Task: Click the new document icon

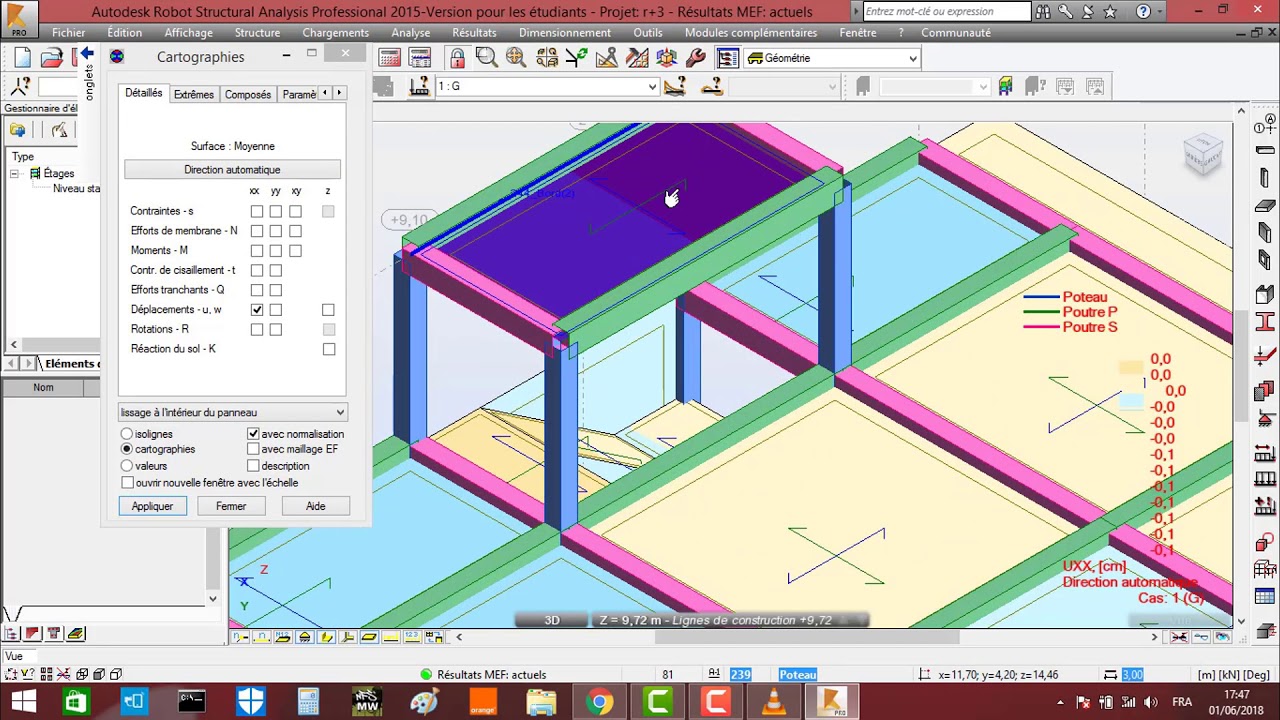Action: tap(23, 58)
